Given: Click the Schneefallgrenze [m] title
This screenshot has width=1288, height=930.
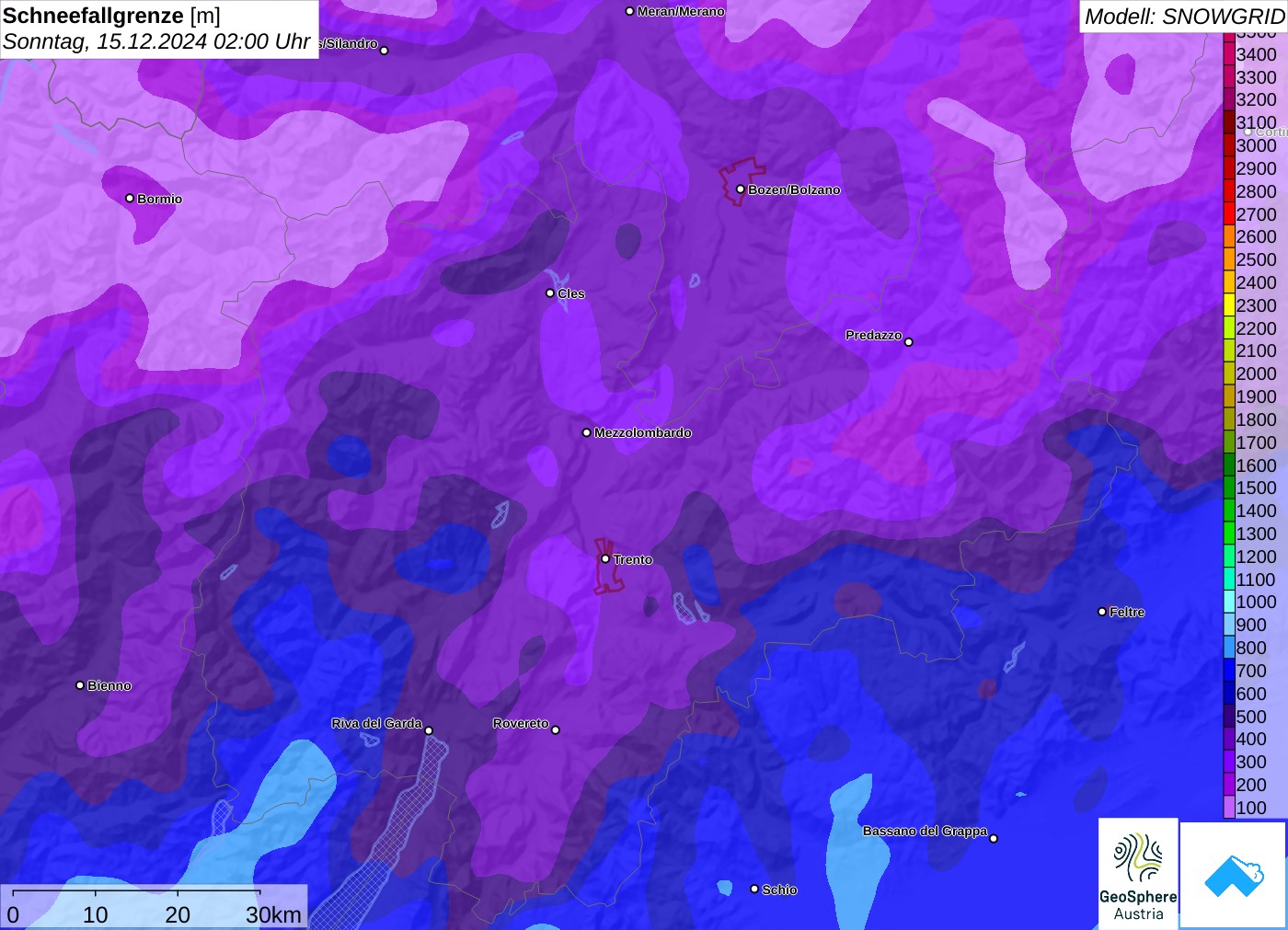Looking at the screenshot, I should pos(111,16).
